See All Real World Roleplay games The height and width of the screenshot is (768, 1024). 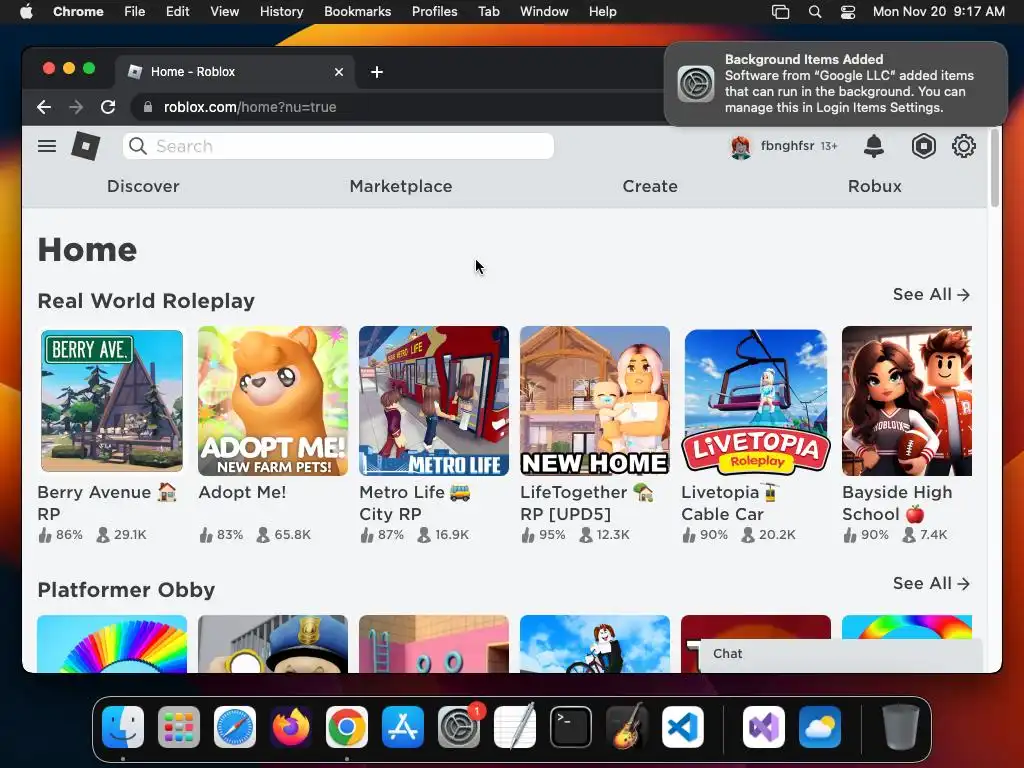click(931, 295)
